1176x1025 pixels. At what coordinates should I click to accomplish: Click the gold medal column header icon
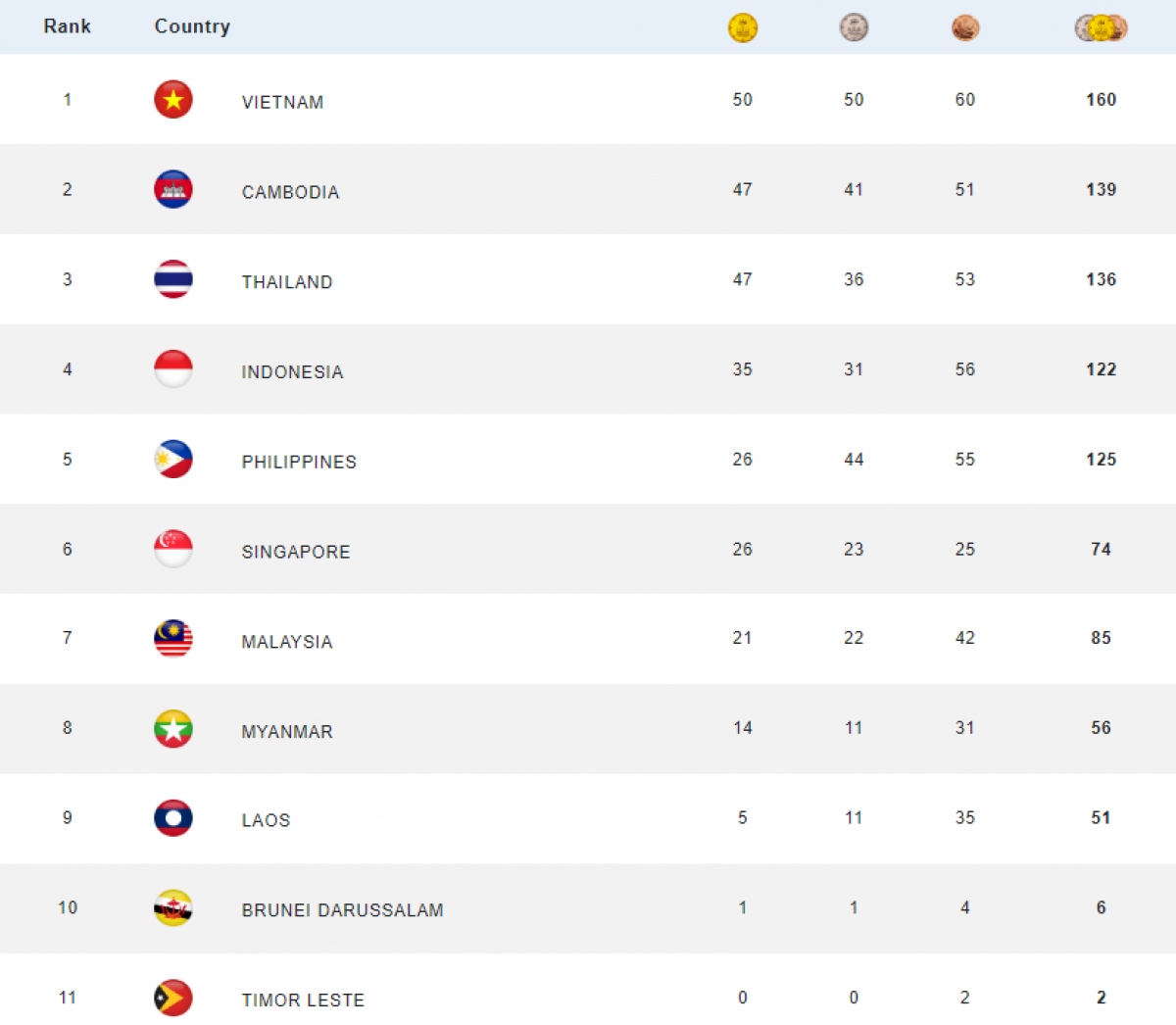click(743, 27)
